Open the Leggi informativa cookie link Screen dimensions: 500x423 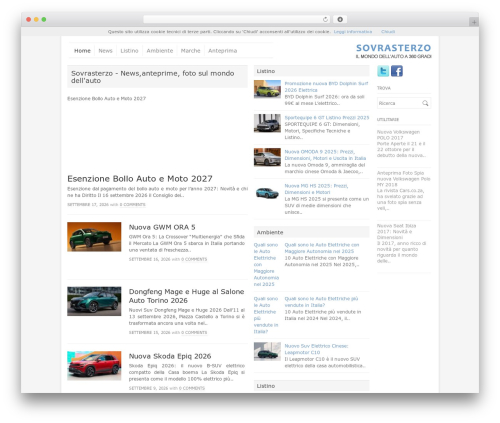(x=353, y=32)
